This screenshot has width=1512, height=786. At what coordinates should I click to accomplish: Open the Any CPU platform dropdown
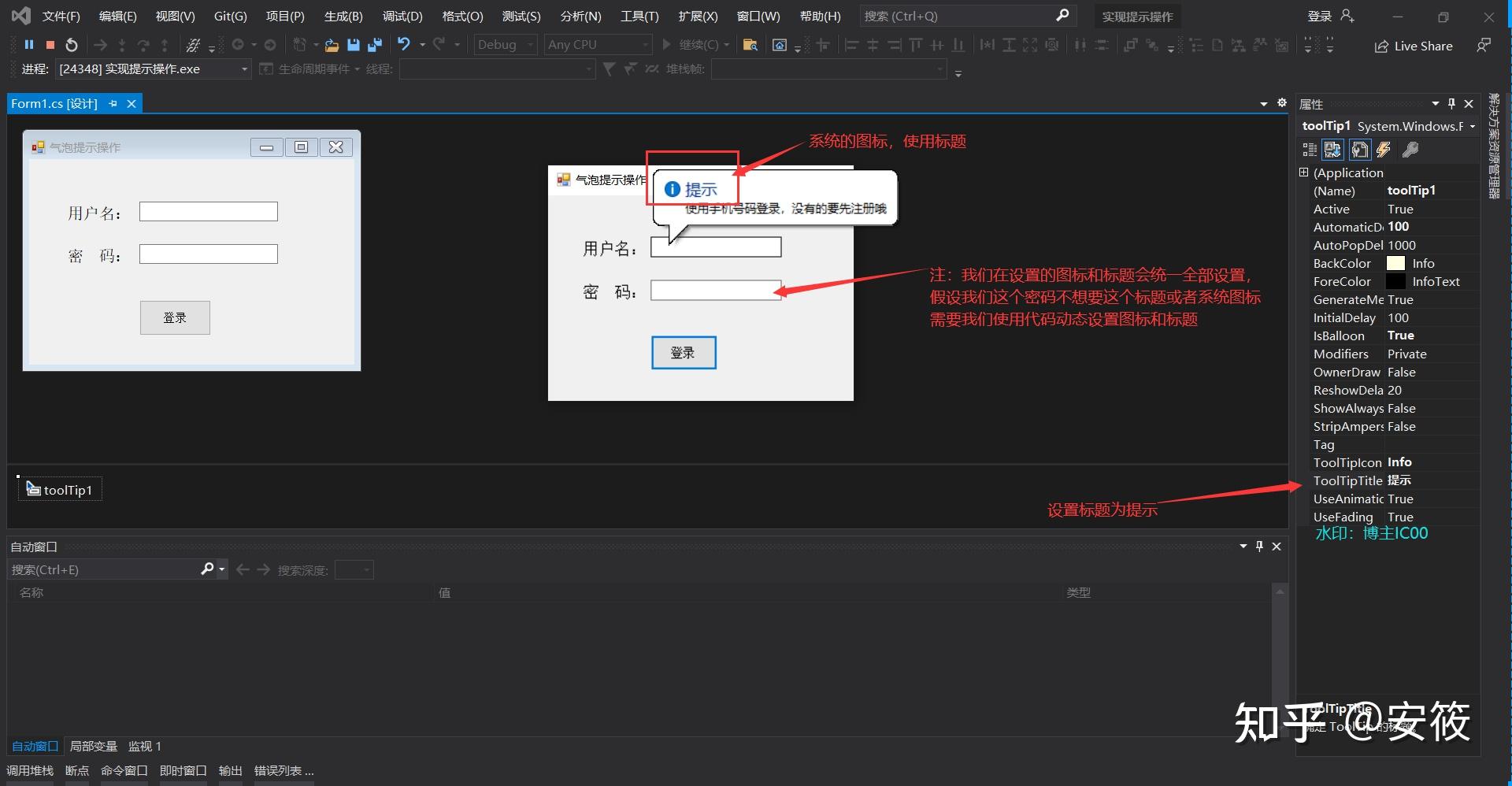598,45
